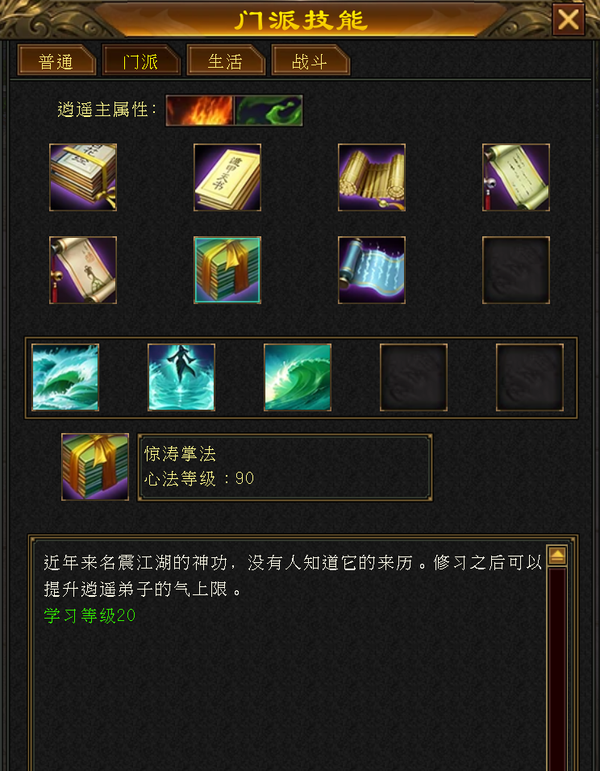600x771 pixels.
Task: Select the blue glowing scroll skill
Action: 372,270
